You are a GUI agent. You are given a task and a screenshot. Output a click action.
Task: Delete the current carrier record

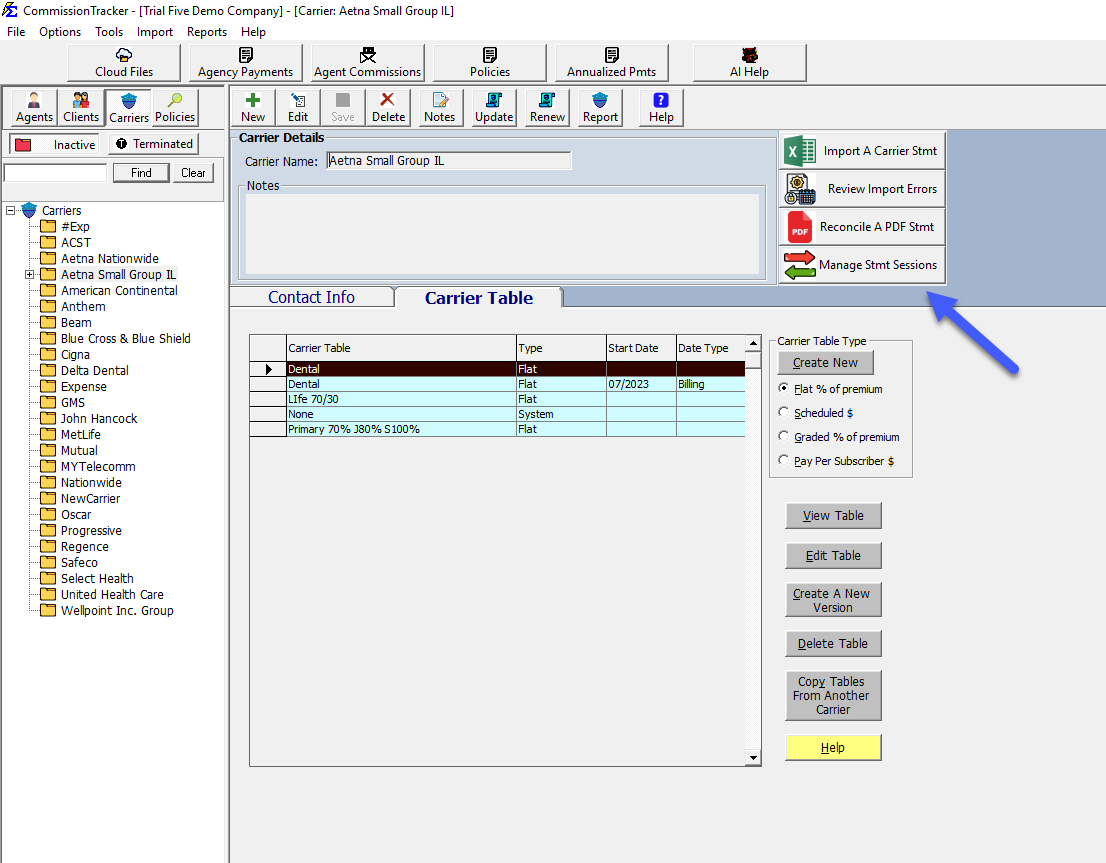(388, 107)
